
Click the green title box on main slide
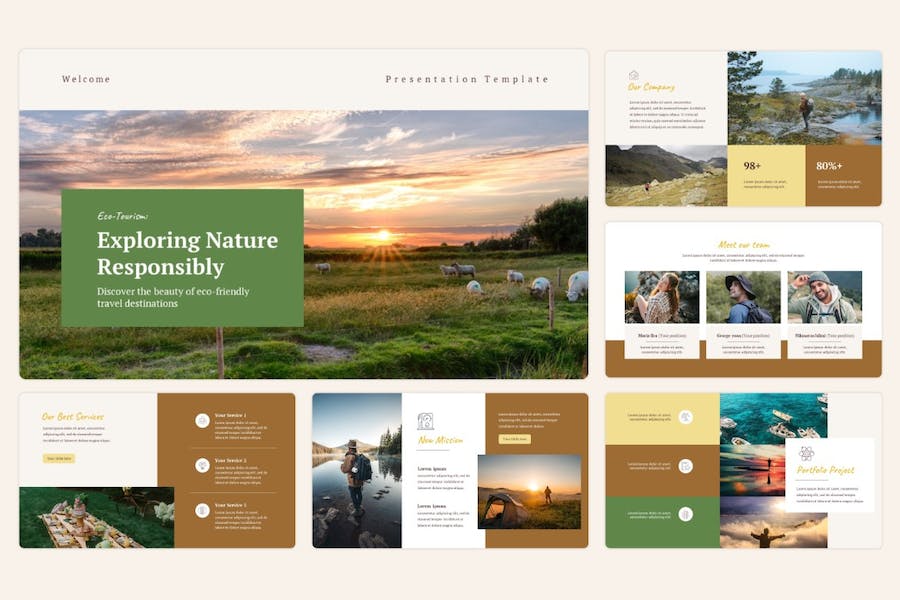tap(183, 258)
